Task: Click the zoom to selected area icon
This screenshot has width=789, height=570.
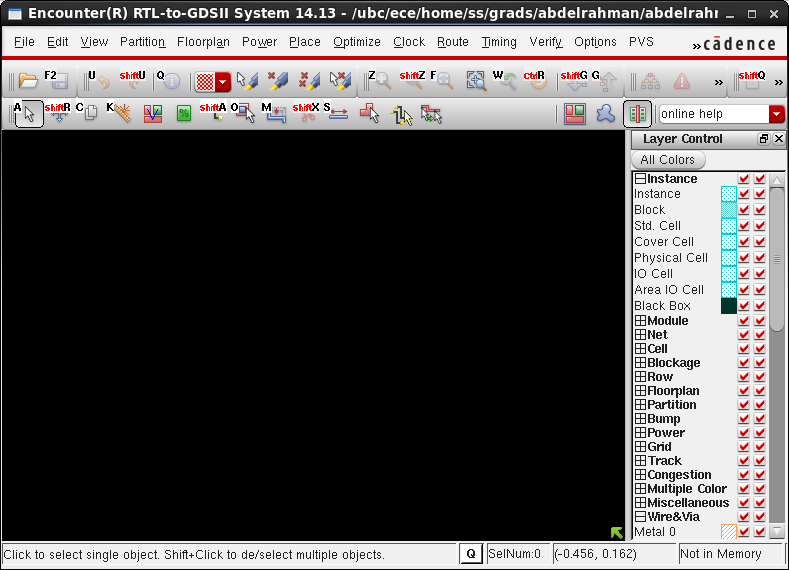Action: 476,81
